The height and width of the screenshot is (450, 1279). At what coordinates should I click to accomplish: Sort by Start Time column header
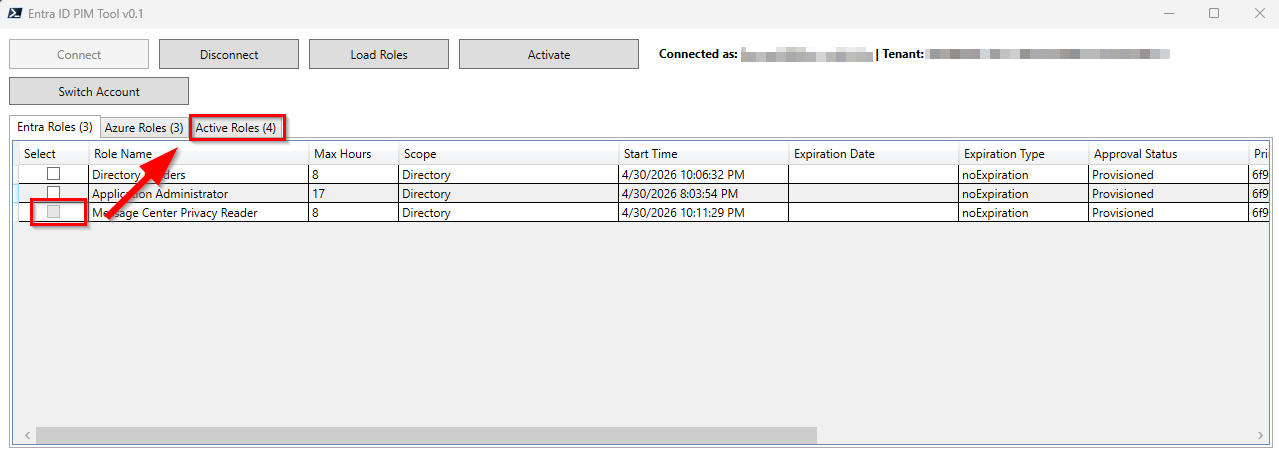pyautogui.click(x=703, y=154)
